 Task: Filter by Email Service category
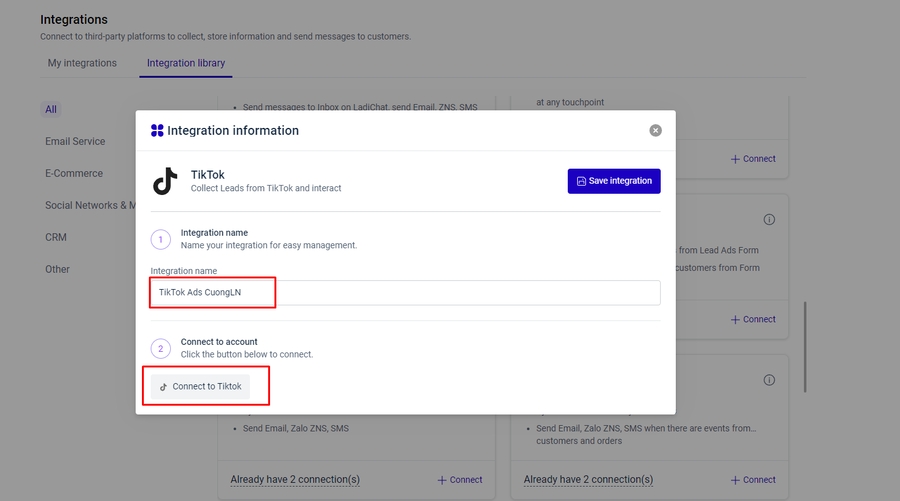75,141
